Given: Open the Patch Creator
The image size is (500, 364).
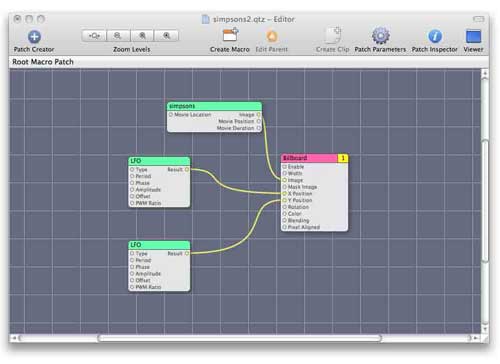Looking at the screenshot, I should click(34, 37).
